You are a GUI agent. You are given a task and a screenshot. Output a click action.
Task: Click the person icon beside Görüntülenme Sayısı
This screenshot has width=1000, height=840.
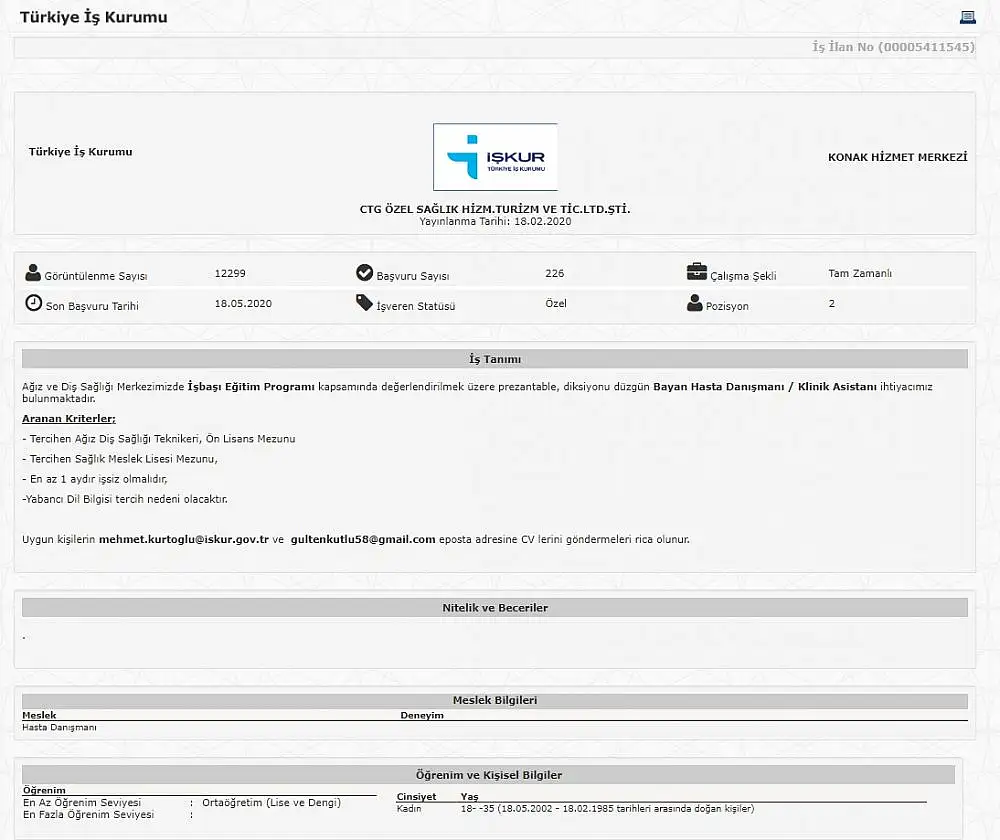click(33, 273)
